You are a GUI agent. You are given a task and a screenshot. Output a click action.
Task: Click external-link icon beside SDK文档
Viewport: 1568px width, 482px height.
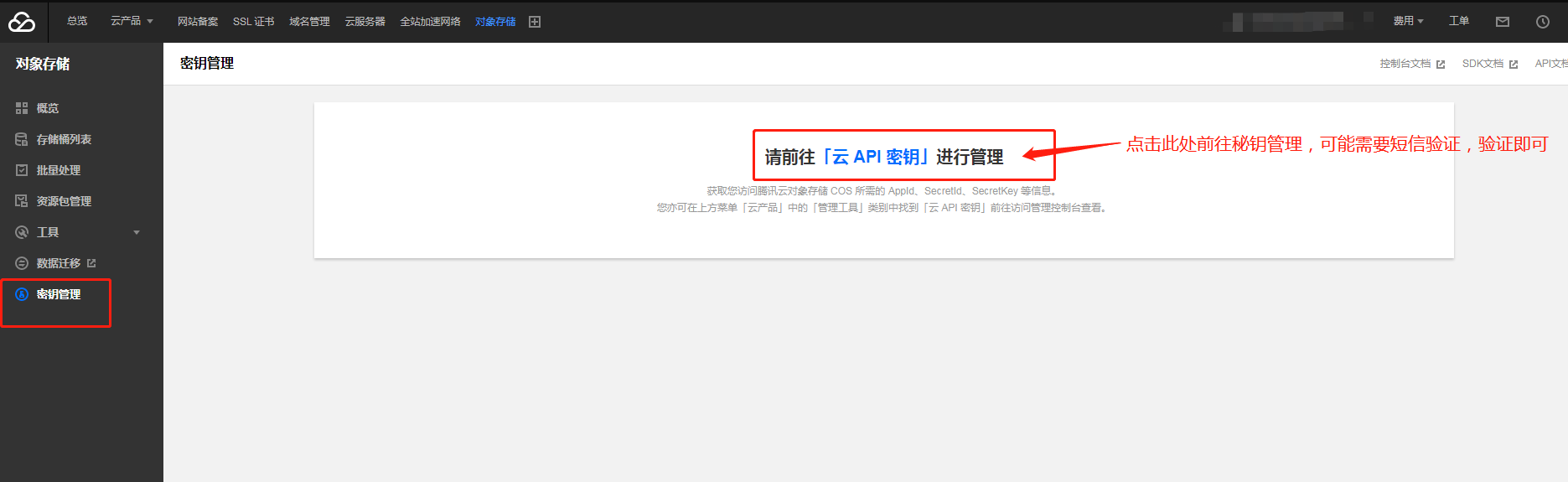coord(1514,65)
